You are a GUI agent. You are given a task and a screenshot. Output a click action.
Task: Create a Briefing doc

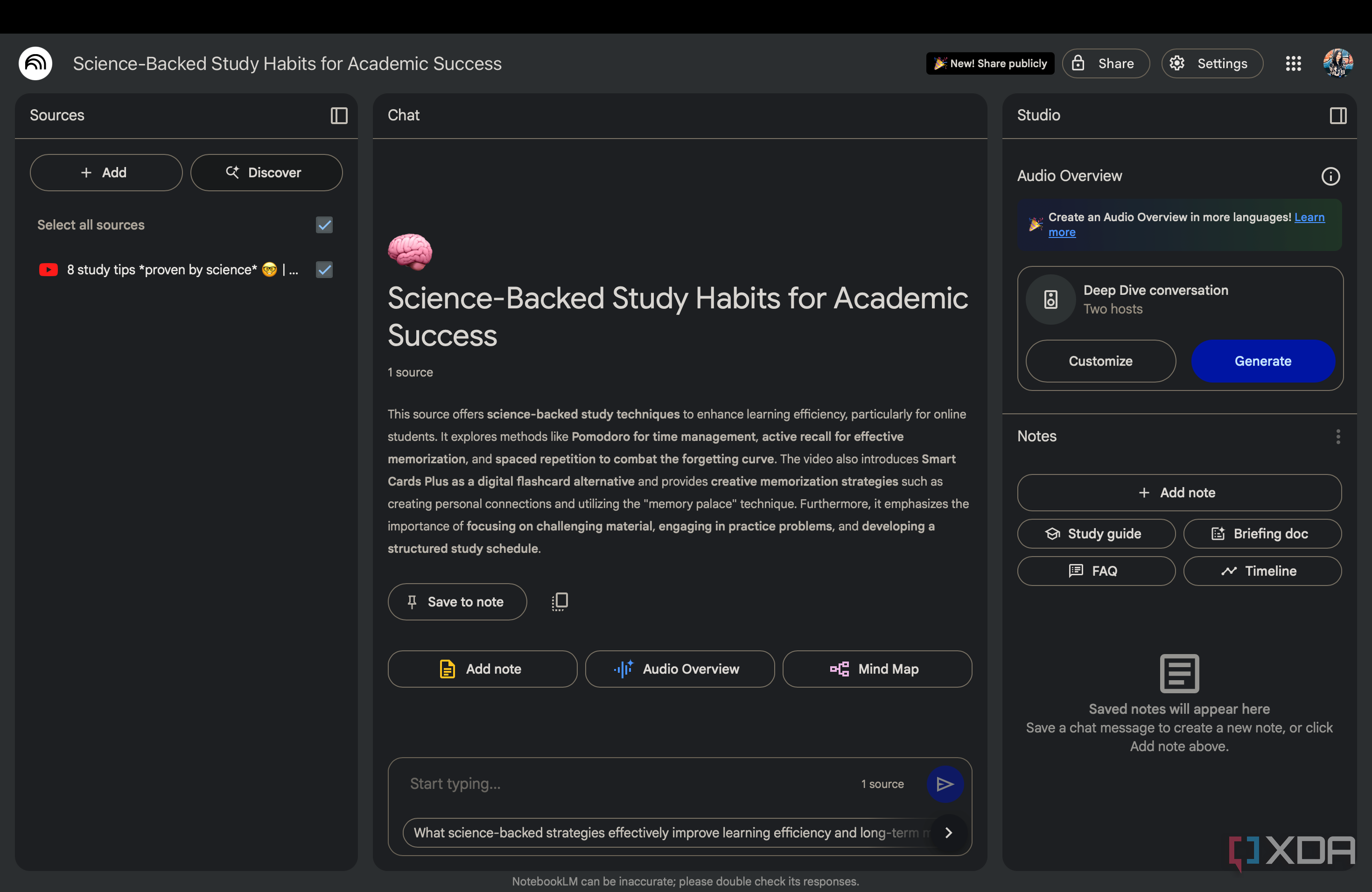pos(1262,534)
